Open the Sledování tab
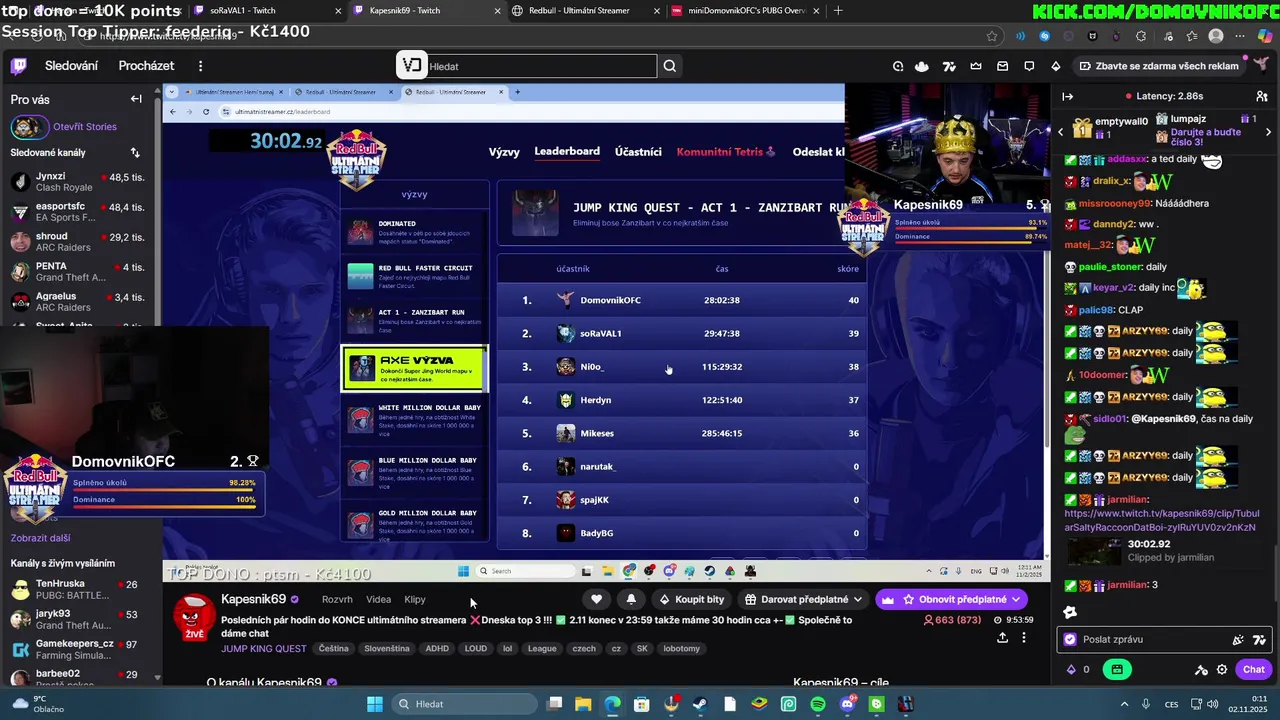1280x720 pixels. point(71,66)
